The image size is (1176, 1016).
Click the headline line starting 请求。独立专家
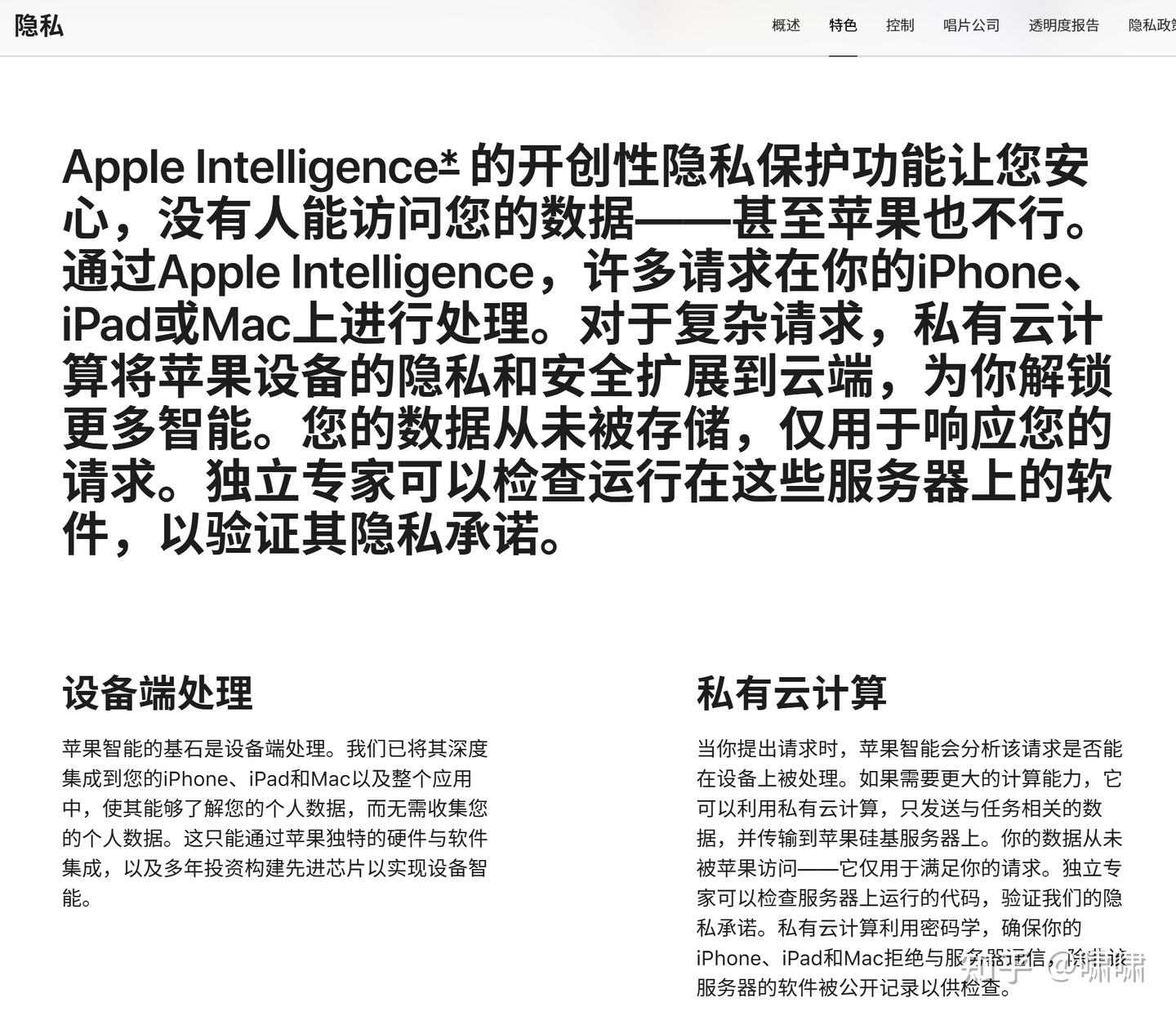587,482
